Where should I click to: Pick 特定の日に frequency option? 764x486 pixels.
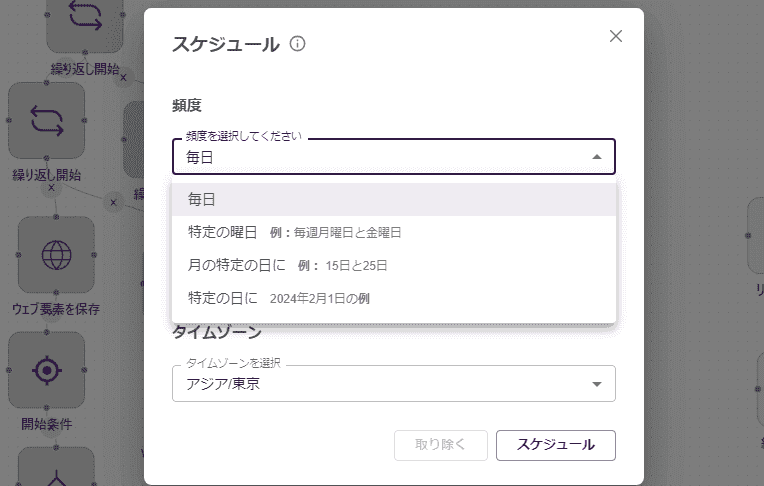click(394, 298)
